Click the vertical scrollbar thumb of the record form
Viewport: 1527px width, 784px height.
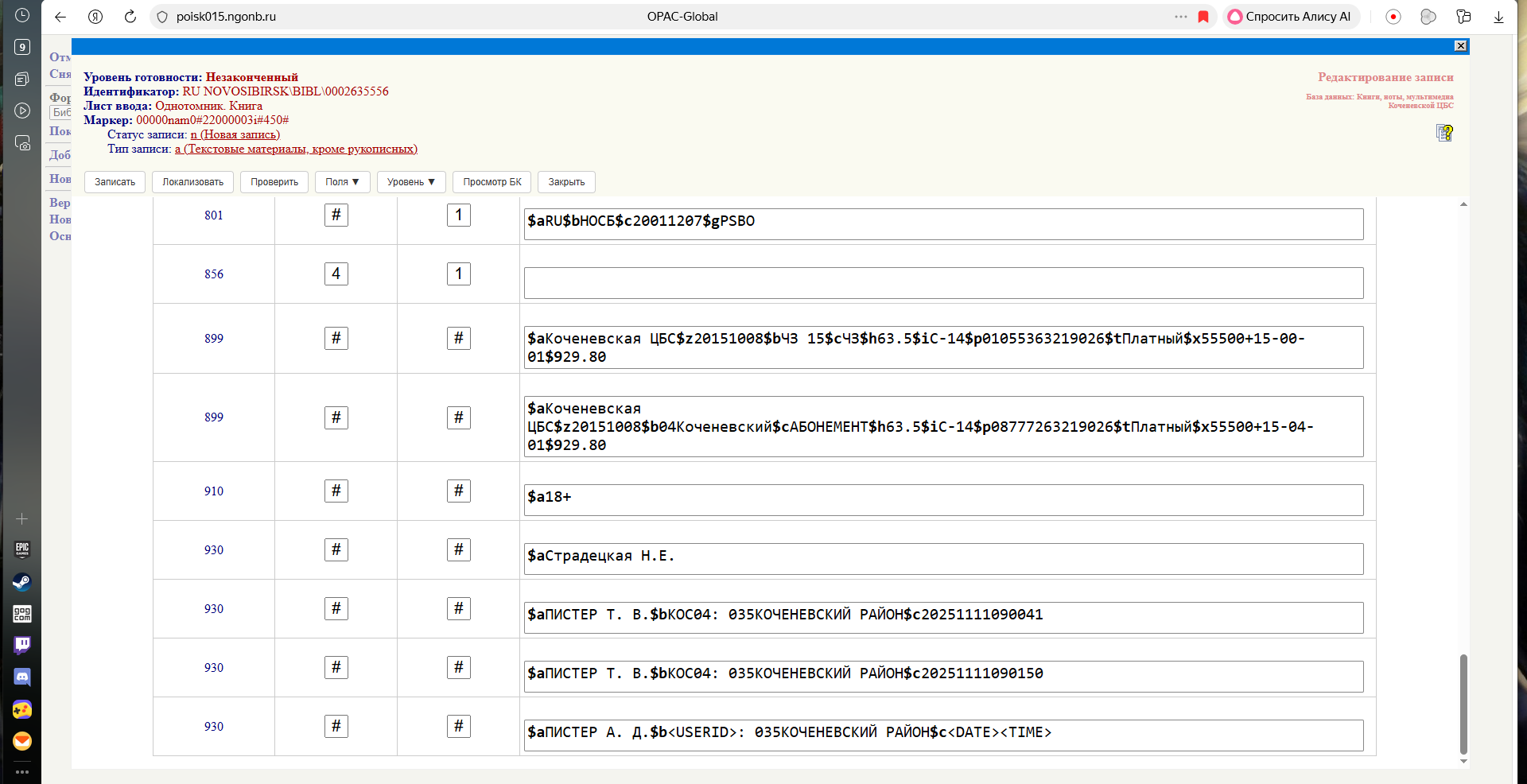pos(1463,703)
